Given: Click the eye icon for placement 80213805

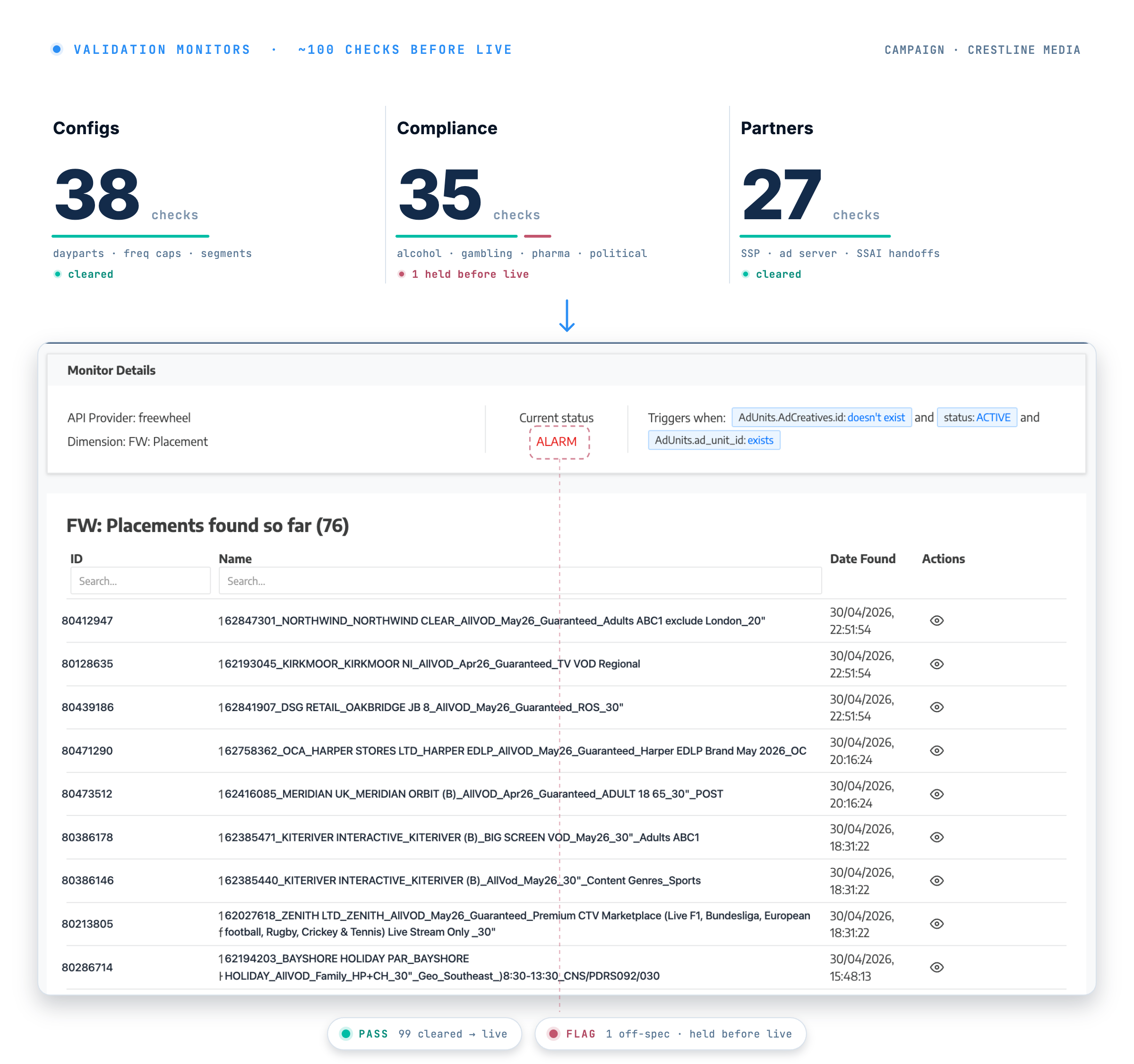Looking at the screenshot, I should [936, 923].
